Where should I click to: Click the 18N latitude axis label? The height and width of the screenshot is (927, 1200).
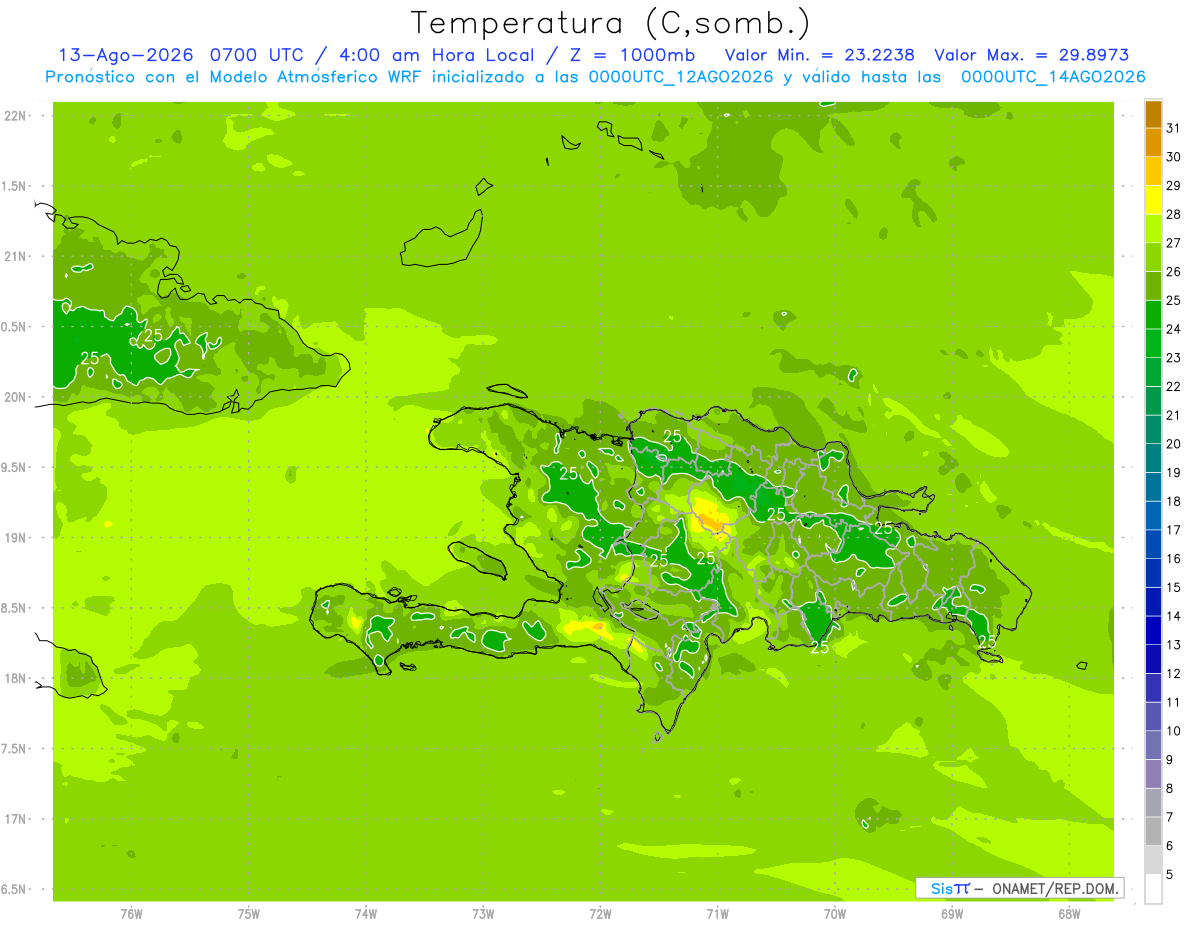click(x=15, y=678)
